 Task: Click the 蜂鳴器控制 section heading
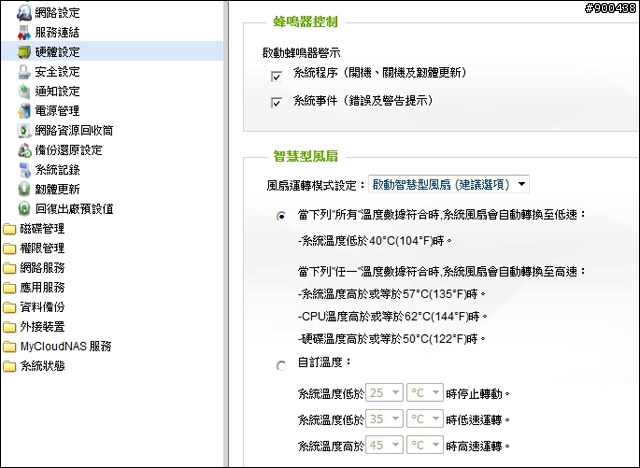[305, 22]
